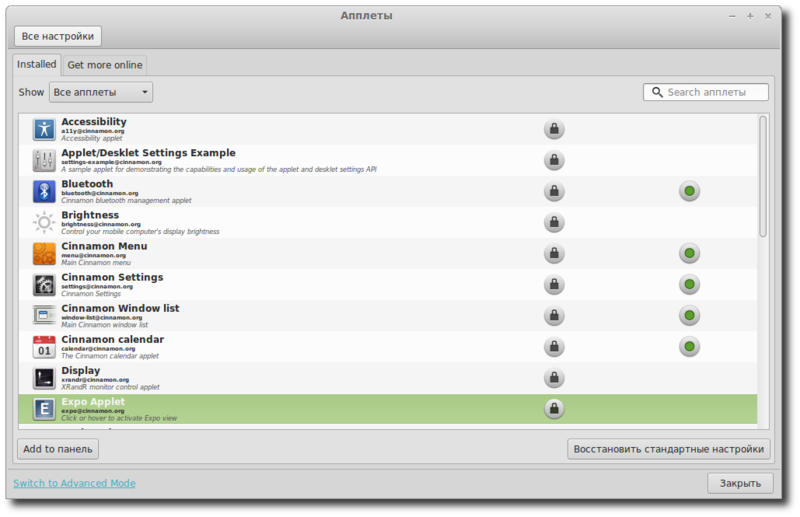The width and height of the screenshot is (800, 517).
Task: Click 'Control your mobile computer's display brightness' description
Action: (x=140, y=232)
